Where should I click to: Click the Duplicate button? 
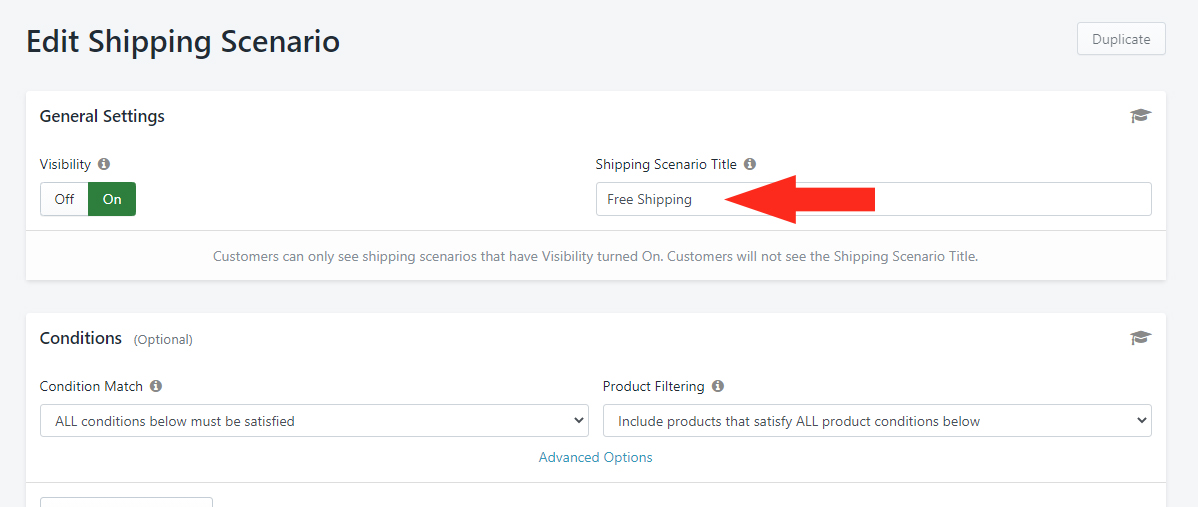[x=1121, y=39]
